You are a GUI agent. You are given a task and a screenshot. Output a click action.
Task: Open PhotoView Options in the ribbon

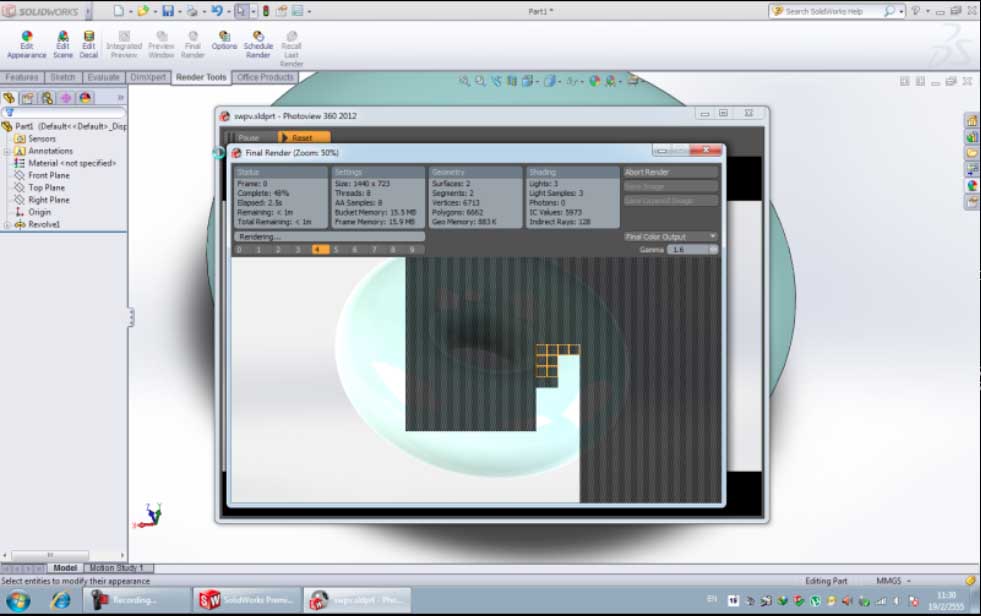[x=224, y=41]
